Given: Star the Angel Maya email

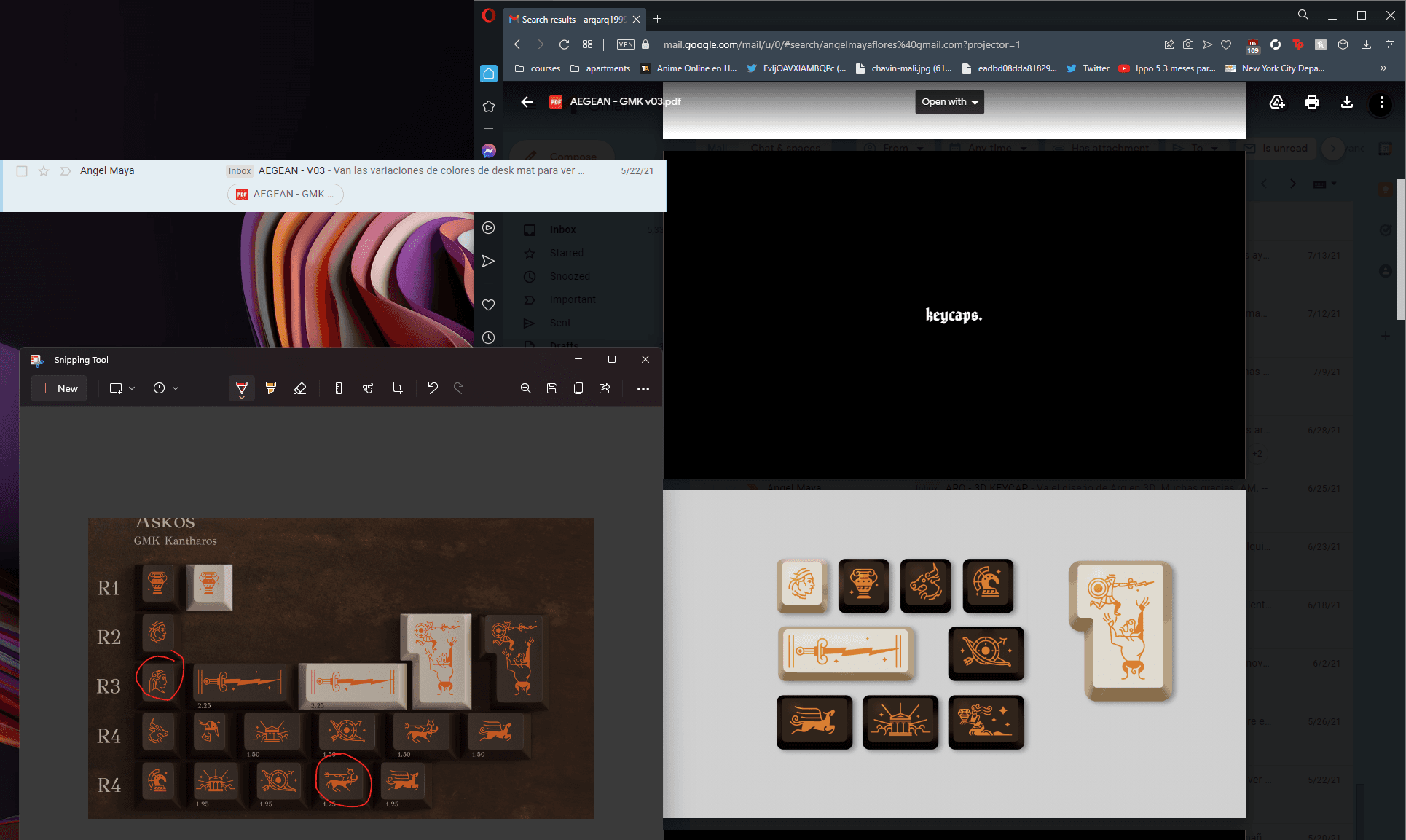Looking at the screenshot, I should 44,170.
